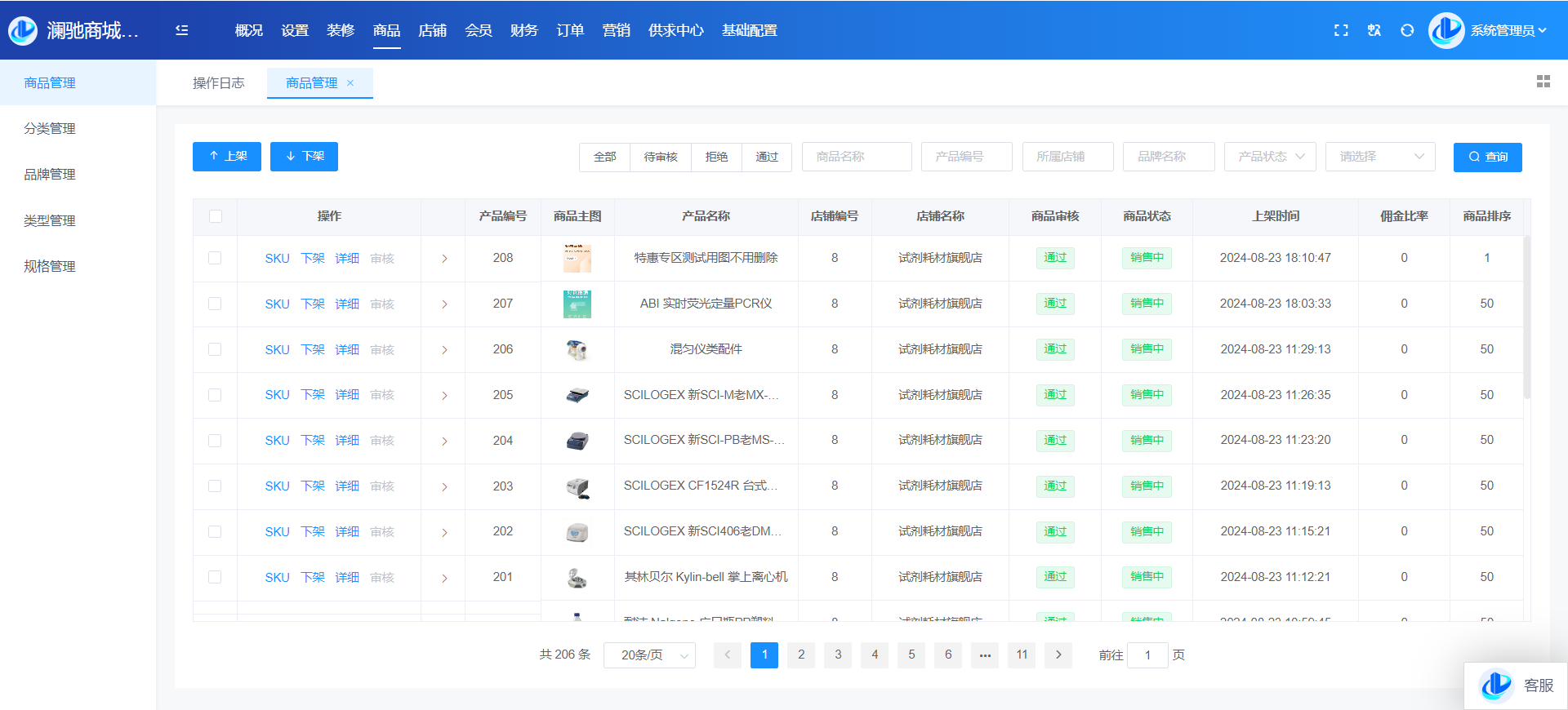
Task: Click the 澜驰商城 logo icon
Action: (23, 30)
